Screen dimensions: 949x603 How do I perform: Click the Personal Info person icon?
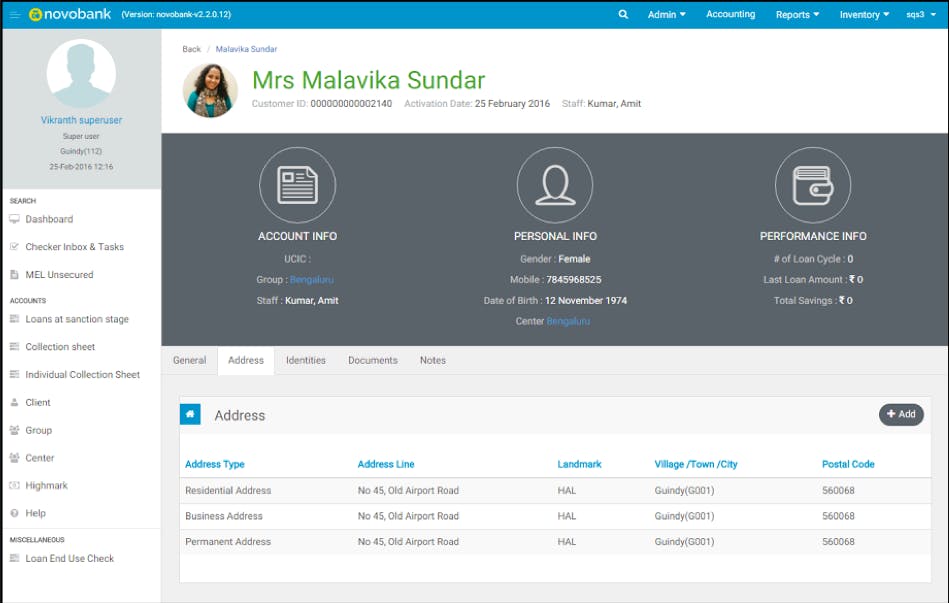pyautogui.click(x=555, y=185)
